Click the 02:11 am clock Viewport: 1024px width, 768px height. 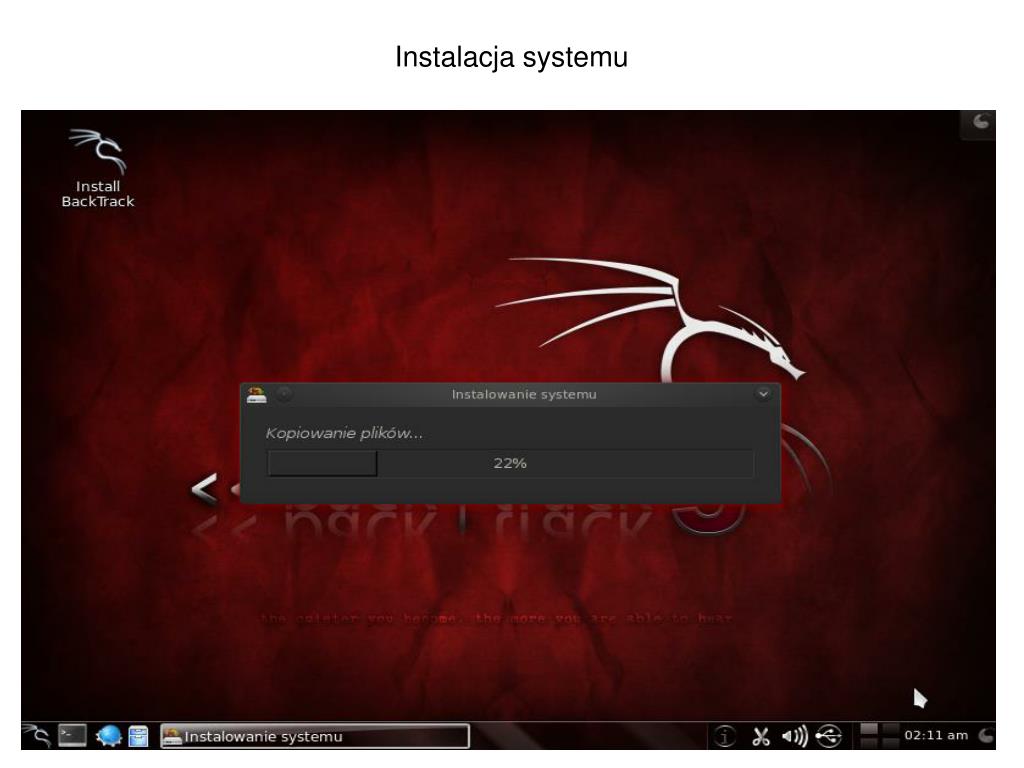pyautogui.click(x=936, y=735)
